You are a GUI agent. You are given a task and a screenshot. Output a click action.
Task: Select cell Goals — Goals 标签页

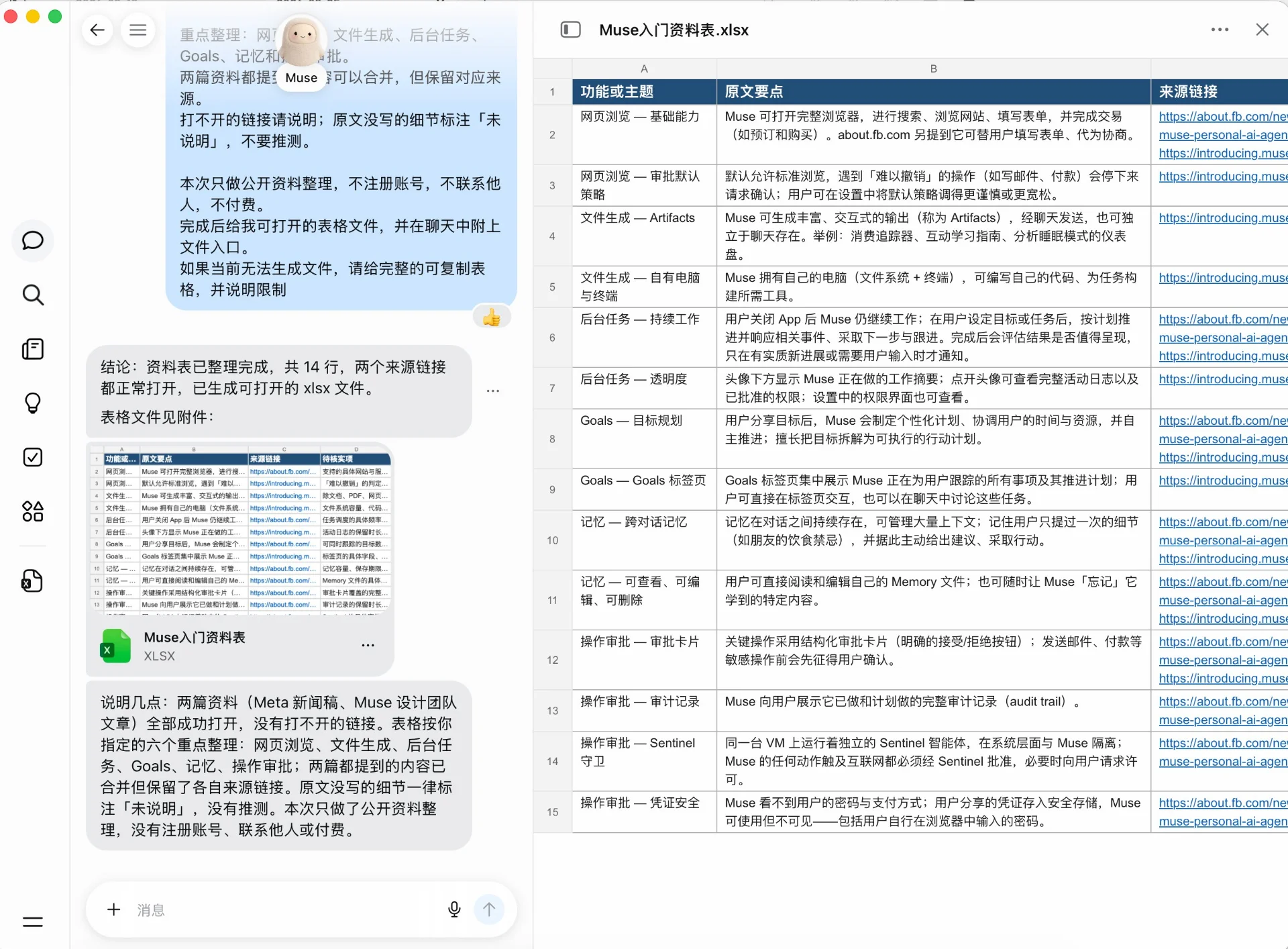coord(644,489)
